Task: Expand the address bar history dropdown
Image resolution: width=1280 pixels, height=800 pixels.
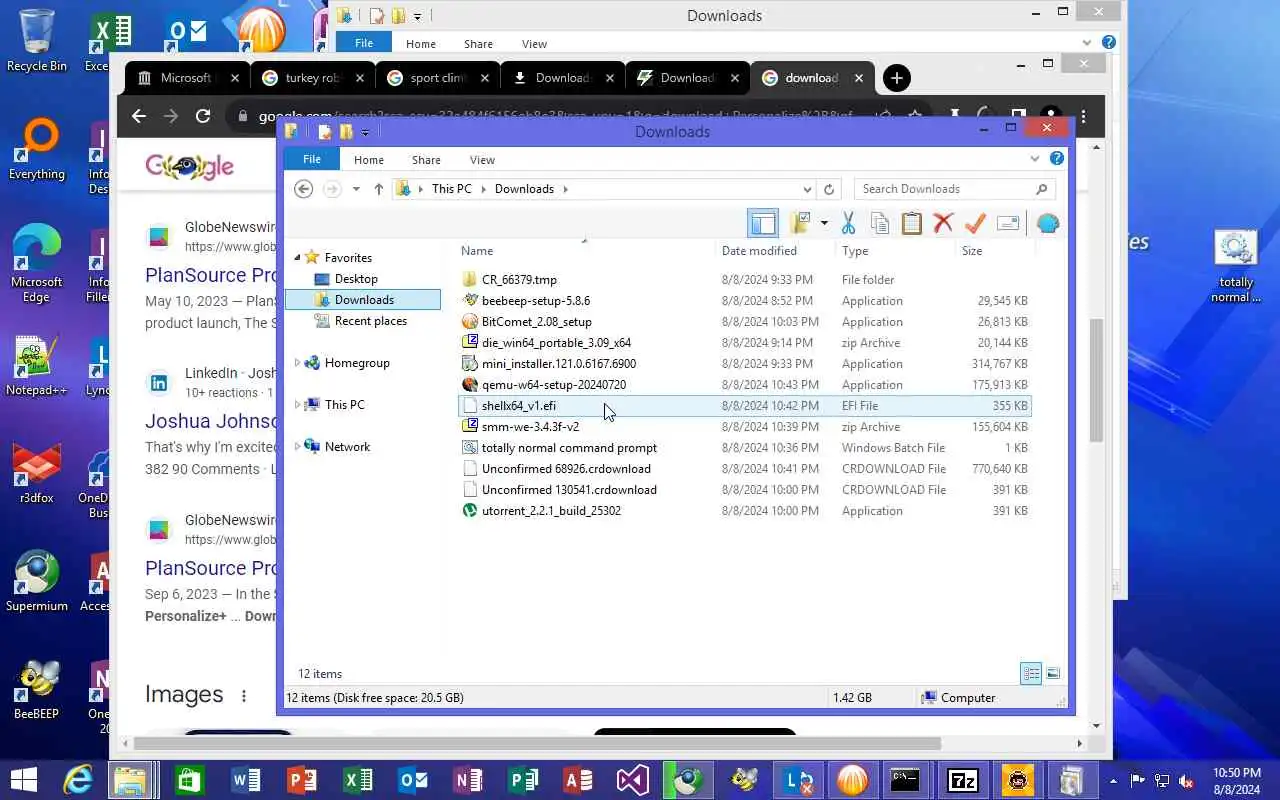Action: (807, 189)
